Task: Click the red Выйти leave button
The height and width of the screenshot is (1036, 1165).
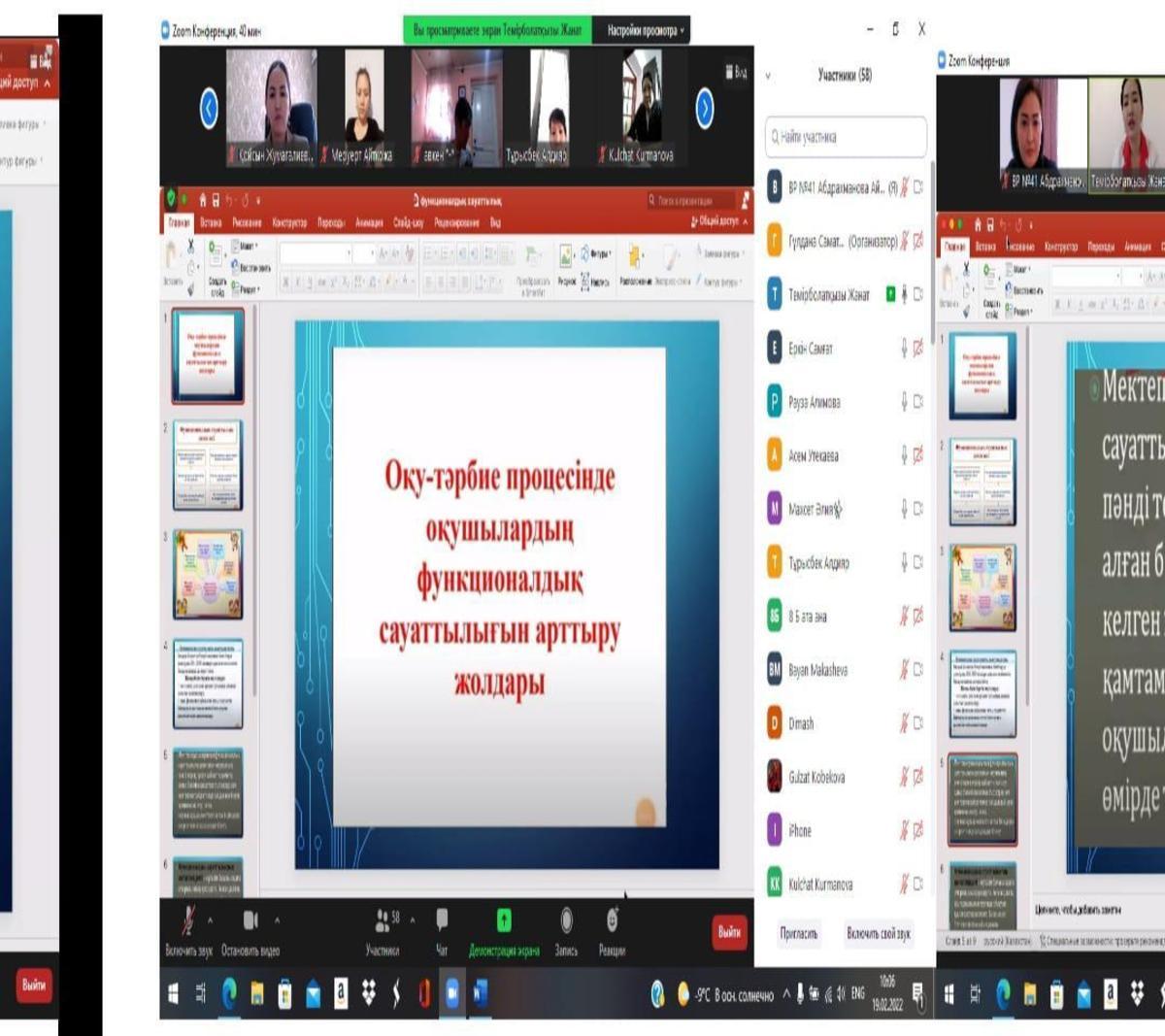Action: [x=729, y=931]
